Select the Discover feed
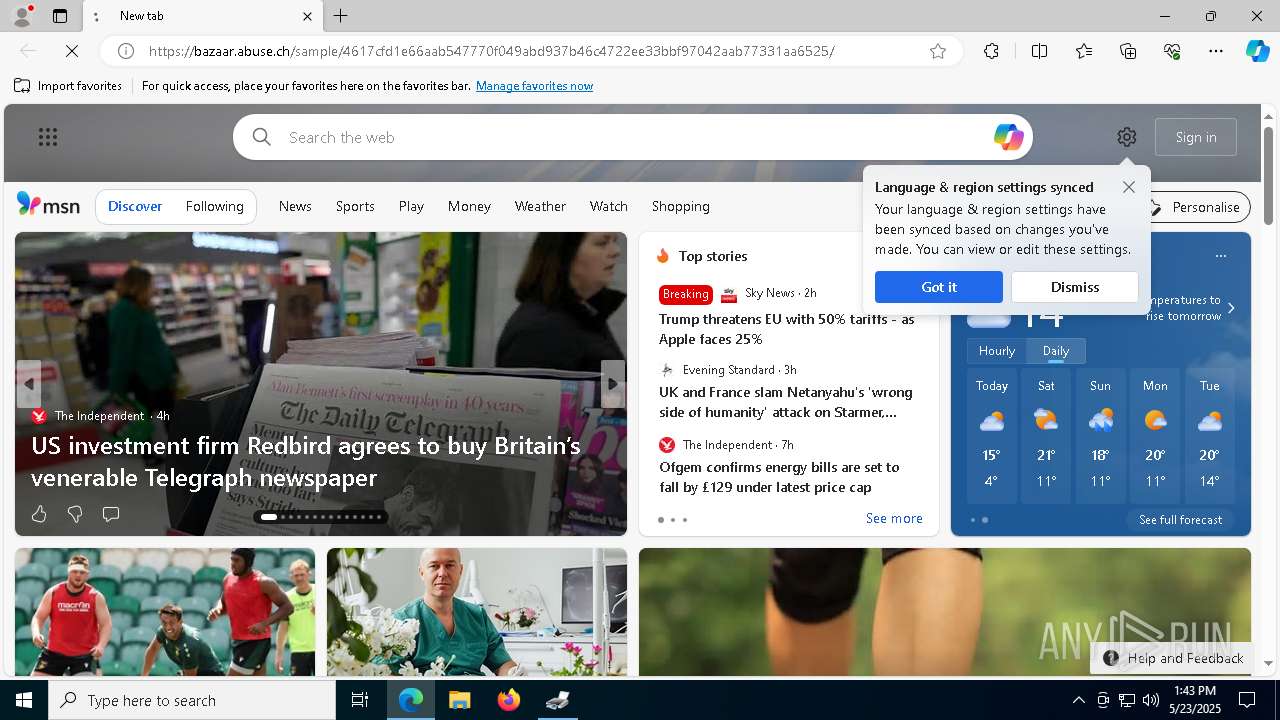 coord(135,206)
